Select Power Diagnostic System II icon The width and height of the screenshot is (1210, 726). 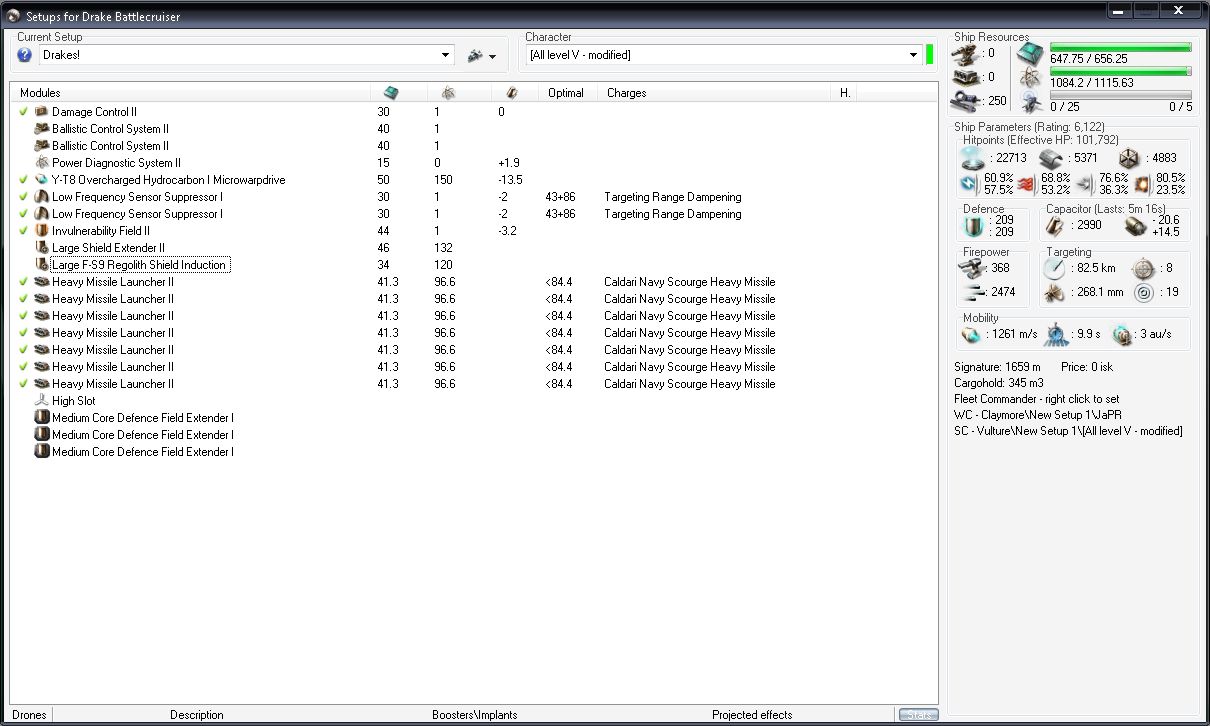click(42, 163)
